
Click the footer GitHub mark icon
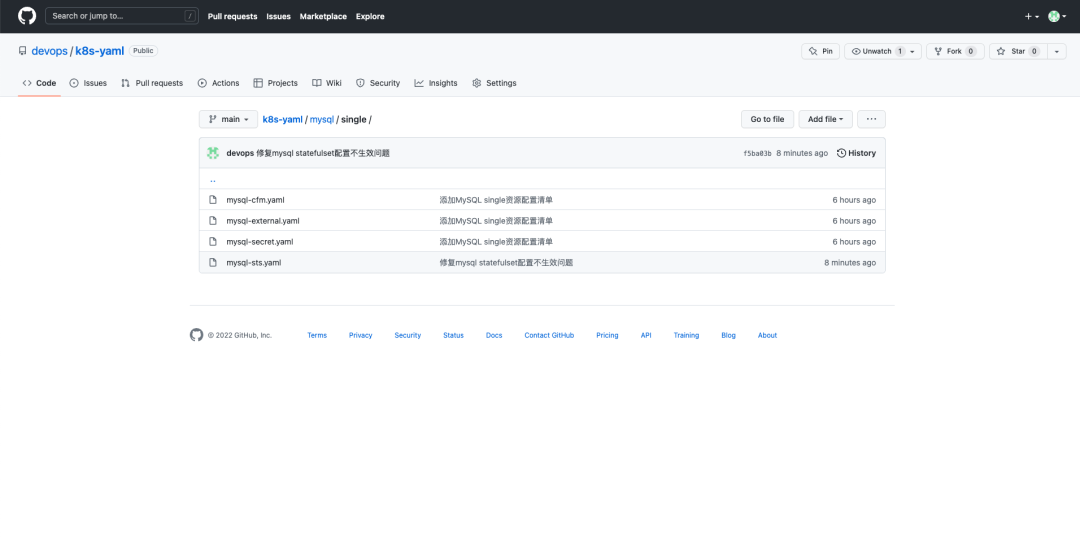pos(196,335)
